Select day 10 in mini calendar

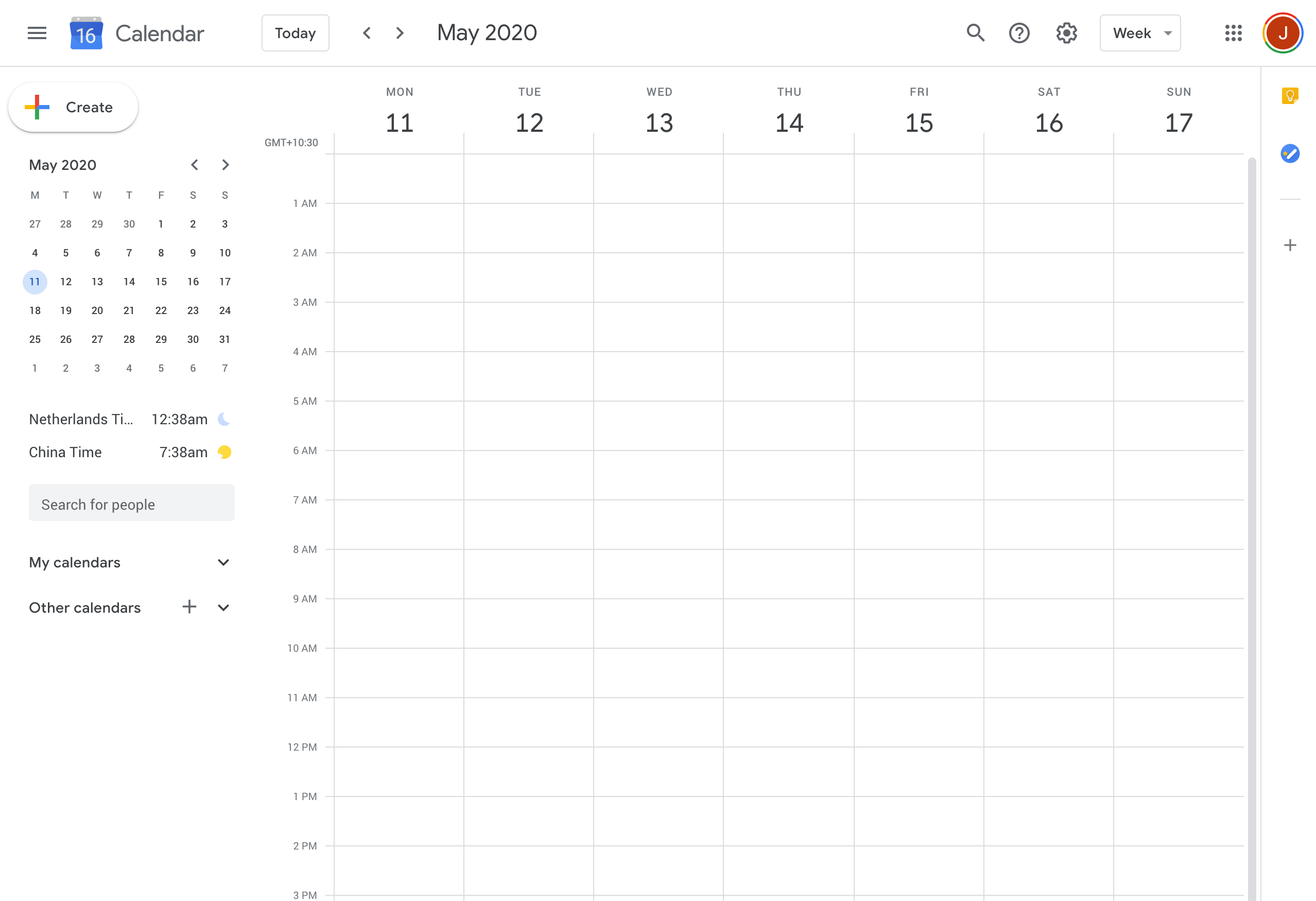tap(225, 253)
